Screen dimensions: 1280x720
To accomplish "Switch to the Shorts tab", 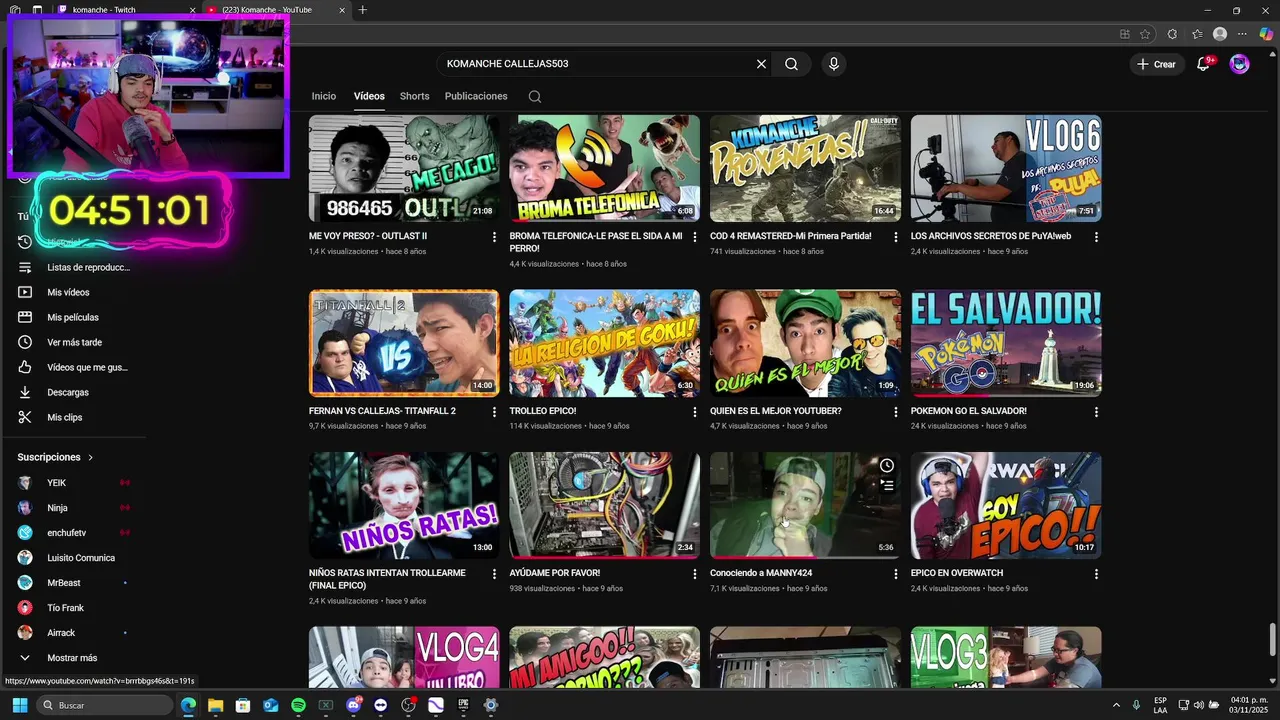I will coord(414,96).
